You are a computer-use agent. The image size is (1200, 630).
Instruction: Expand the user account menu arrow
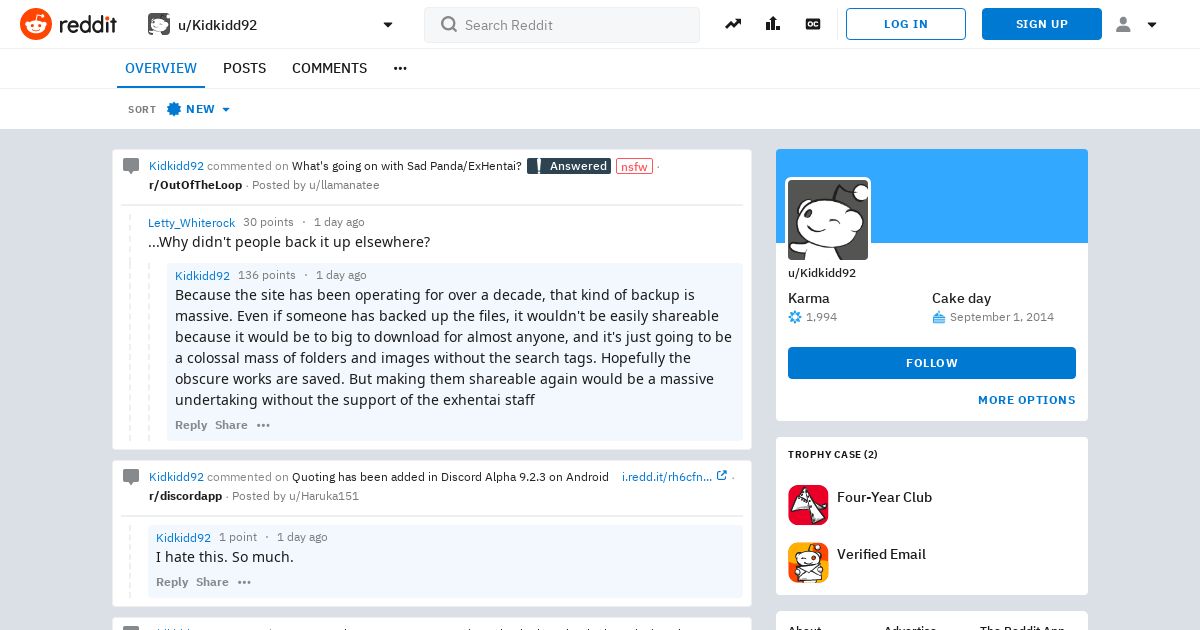pyautogui.click(x=1152, y=25)
